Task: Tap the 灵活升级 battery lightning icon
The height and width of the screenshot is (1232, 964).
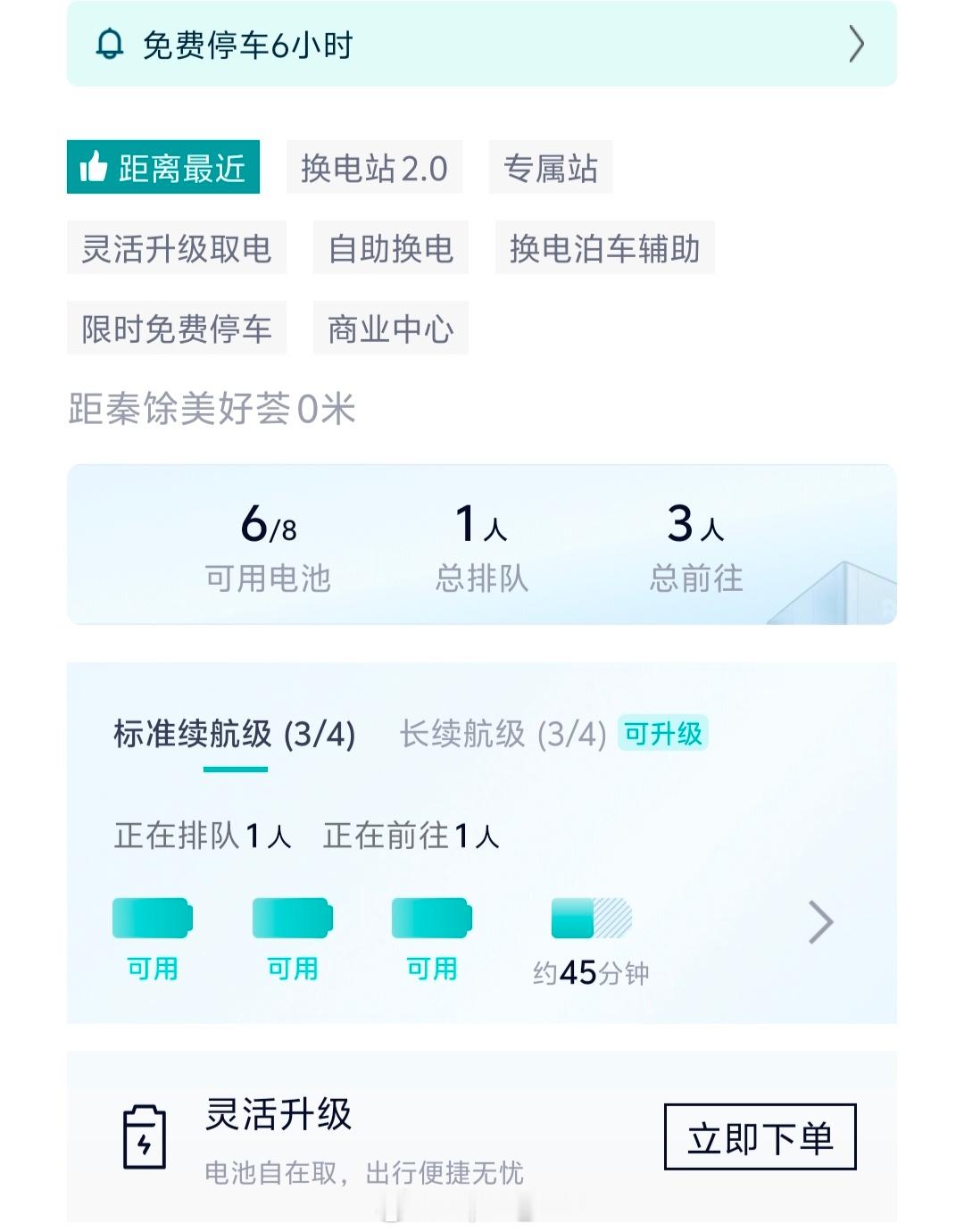Action: coord(145,1137)
